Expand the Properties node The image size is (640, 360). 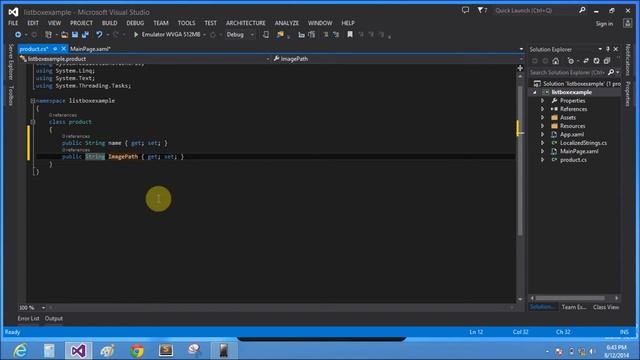click(542, 101)
